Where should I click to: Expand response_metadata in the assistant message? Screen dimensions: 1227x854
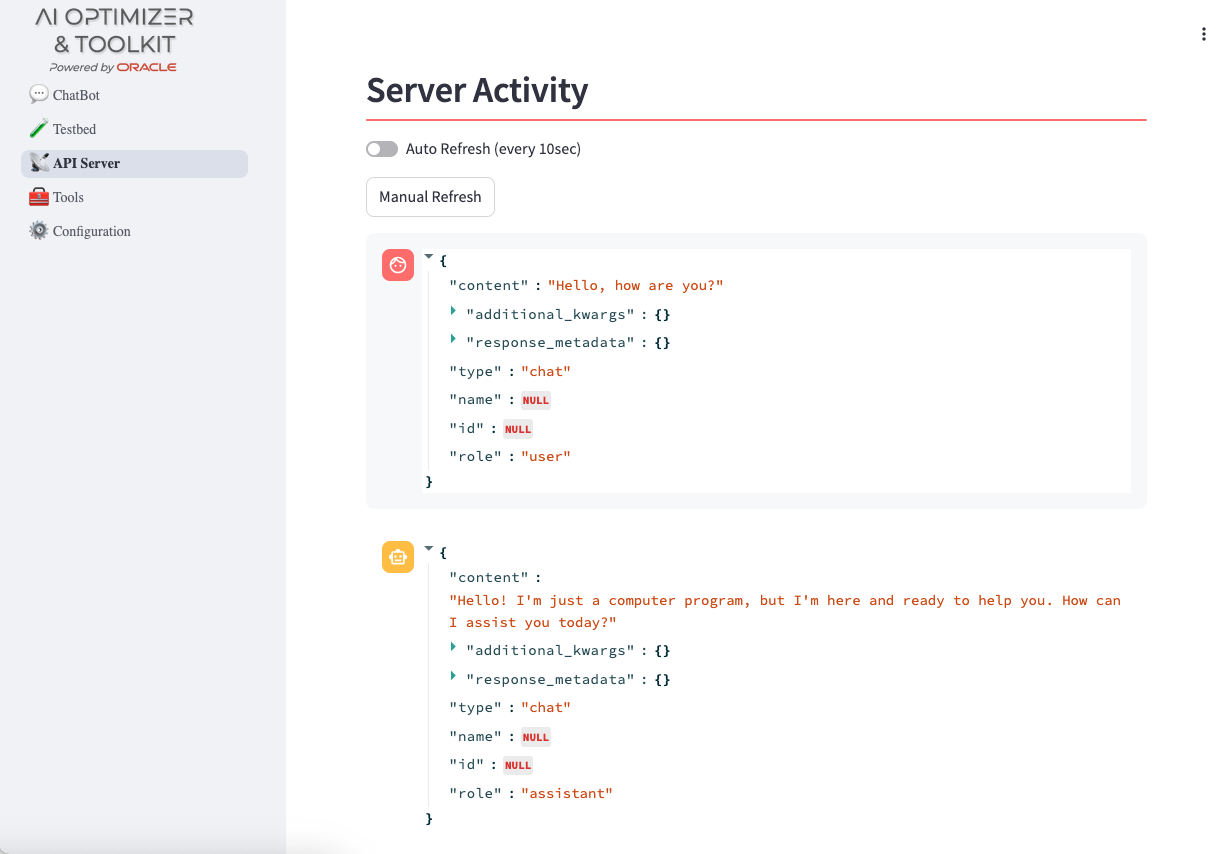pyautogui.click(x=454, y=677)
